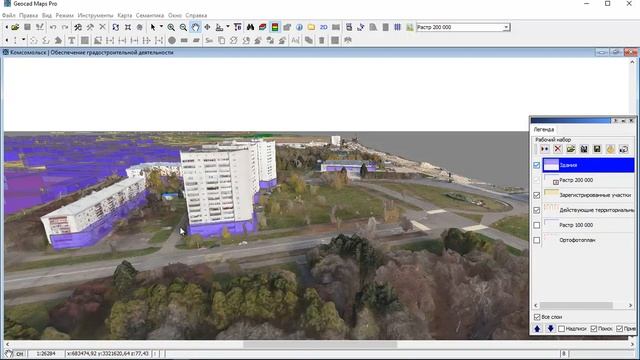Toggle the colored legend icon in the toolbar

pos(275,27)
